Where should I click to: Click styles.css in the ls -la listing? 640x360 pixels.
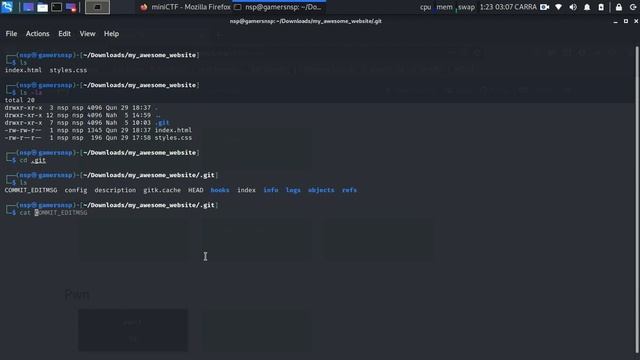click(173, 138)
